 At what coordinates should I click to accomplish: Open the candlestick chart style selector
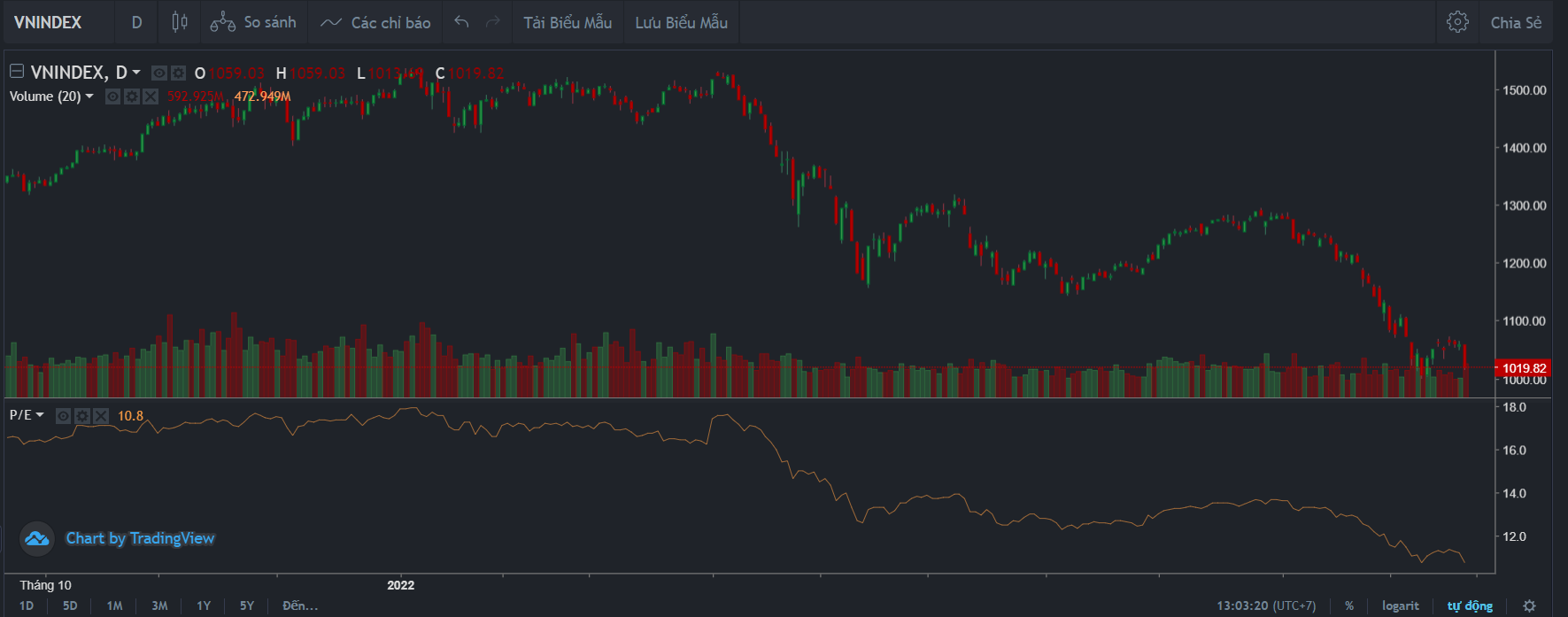pos(179,22)
